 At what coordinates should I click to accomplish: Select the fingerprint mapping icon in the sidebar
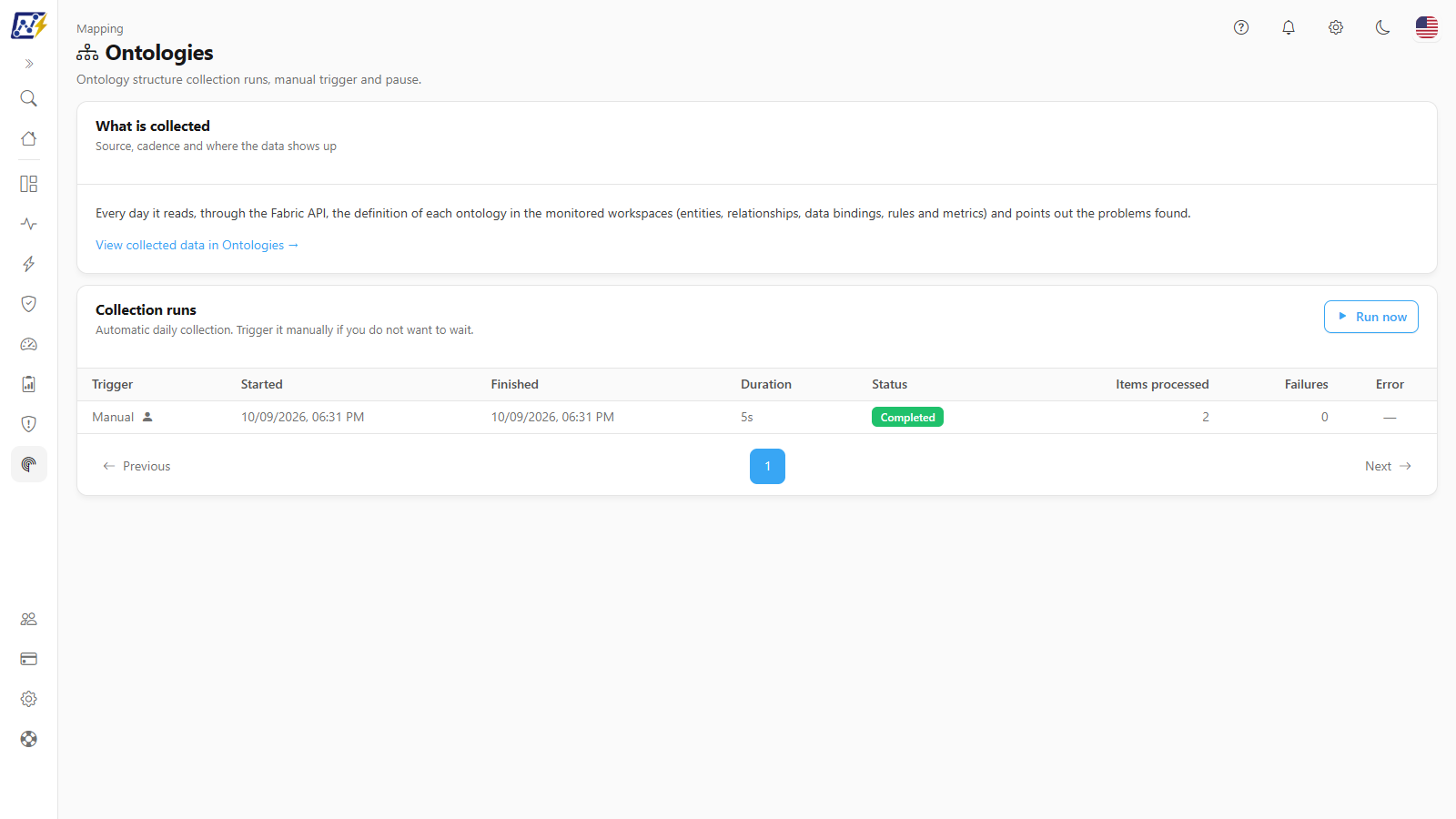tap(29, 464)
